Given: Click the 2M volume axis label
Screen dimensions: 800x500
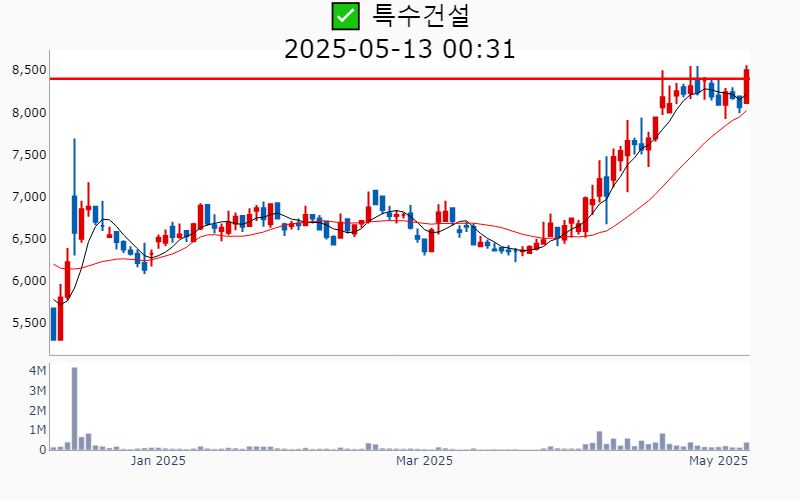Looking at the screenshot, I should [x=38, y=411].
